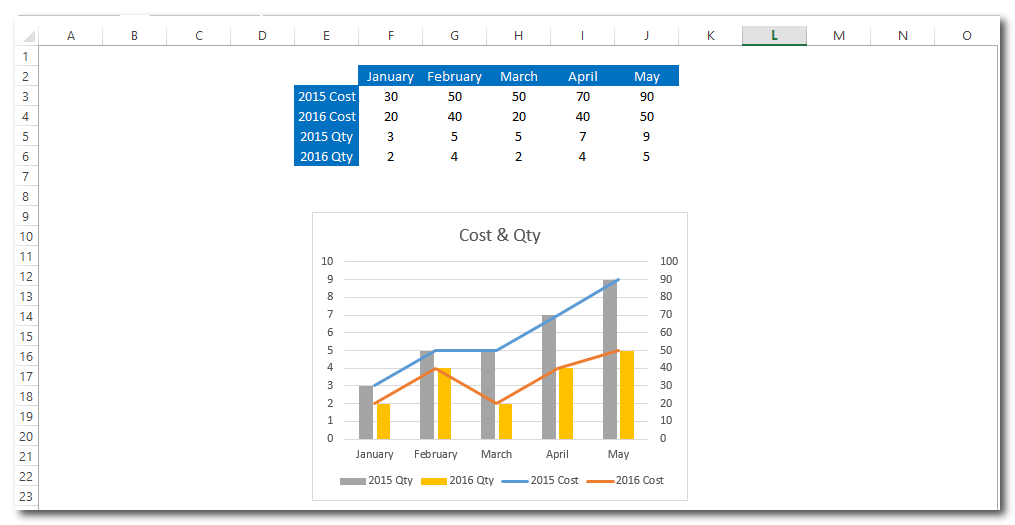
Task: Click the cell containing 90
Action: click(646, 96)
